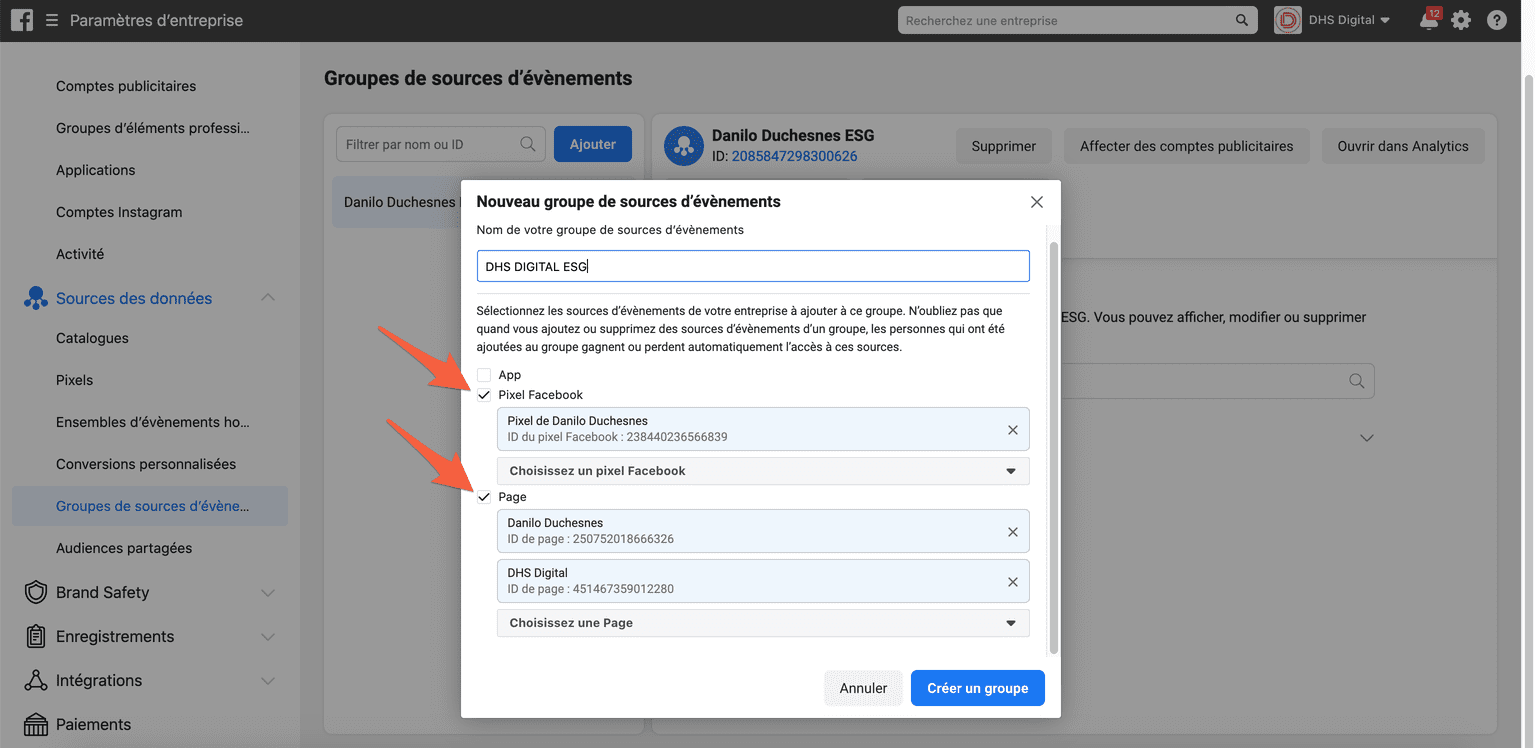
Task: Click magnifier icon in Filtrer par nom field
Action: click(x=528, y=144)
